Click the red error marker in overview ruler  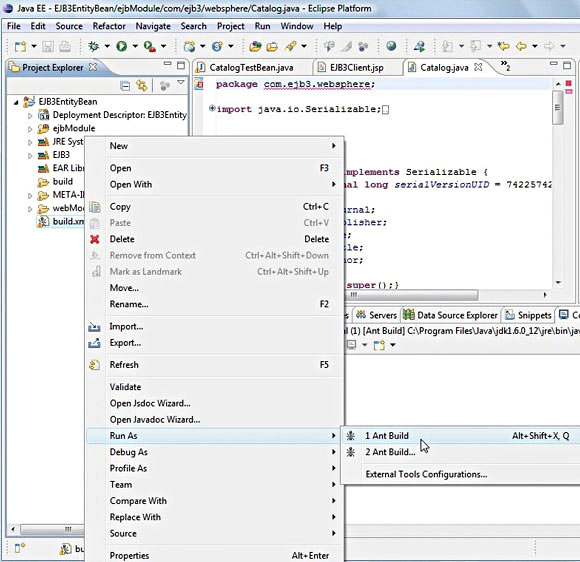(569, 84)
